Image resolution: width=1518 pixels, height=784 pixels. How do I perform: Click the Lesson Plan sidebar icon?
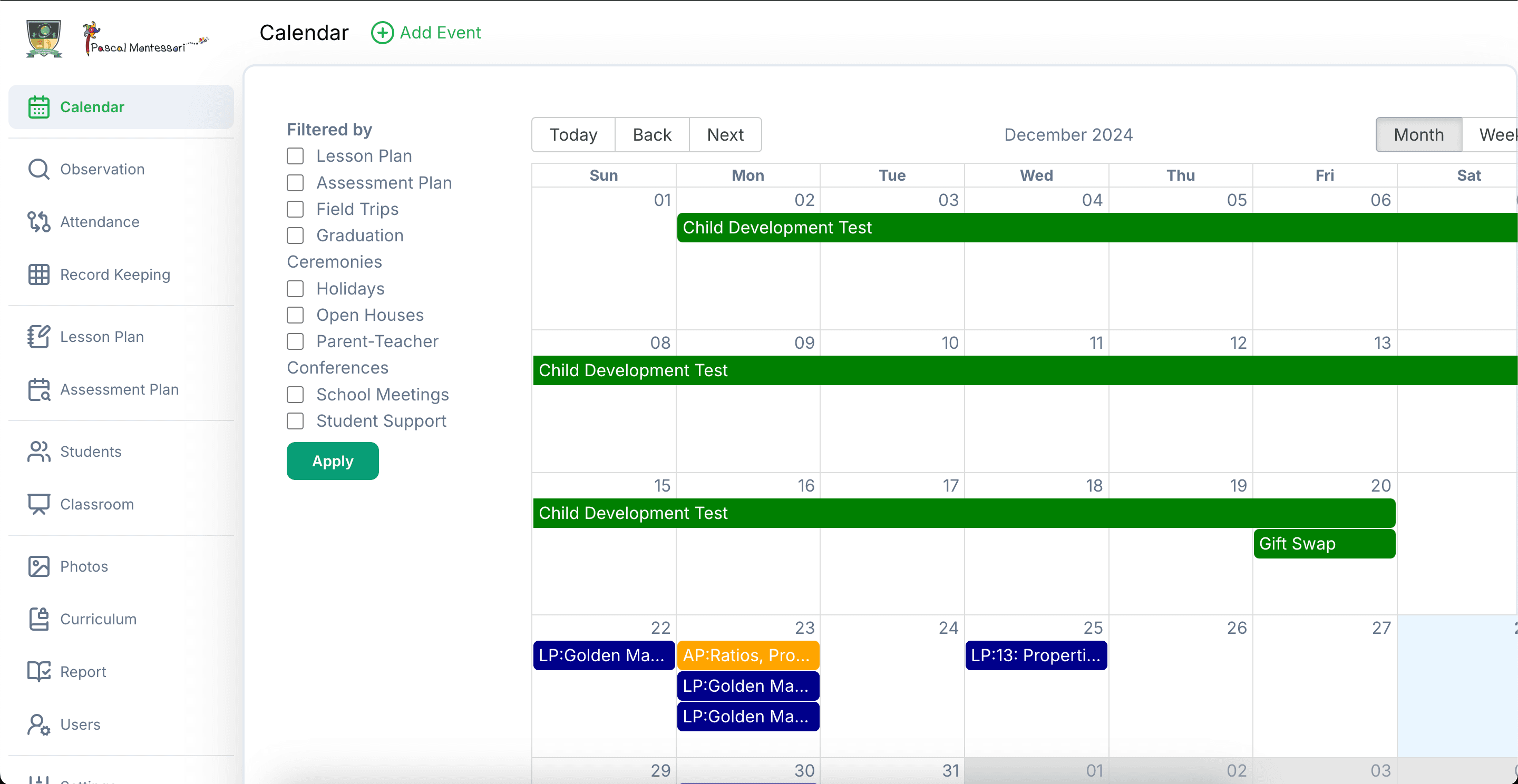point(39,337)
